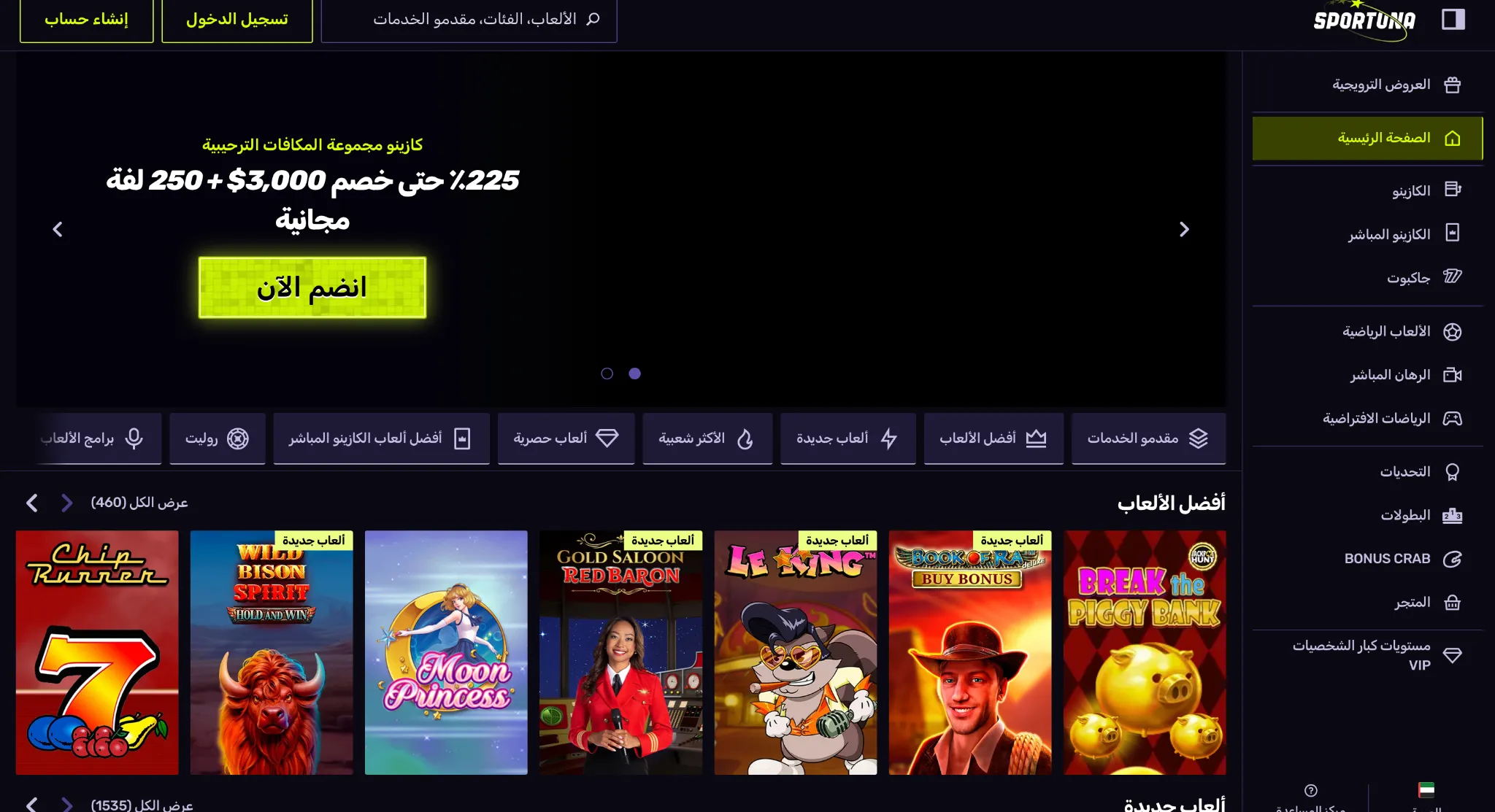Click the green Join Now button
The height and width of the screenshot is (812, 1495).
(312, 287)
